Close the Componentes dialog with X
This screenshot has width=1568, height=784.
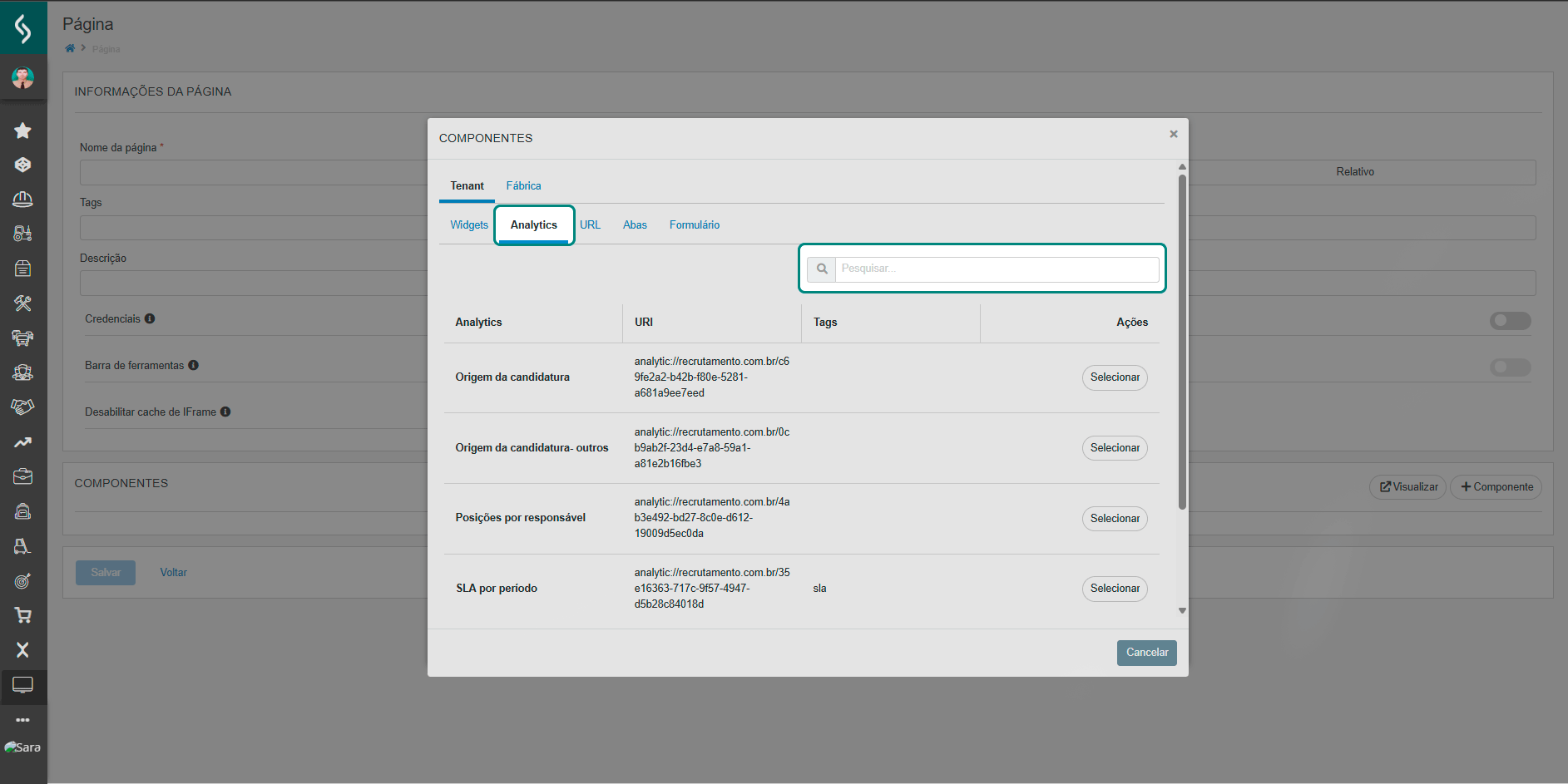click(x=1174, y=134)
